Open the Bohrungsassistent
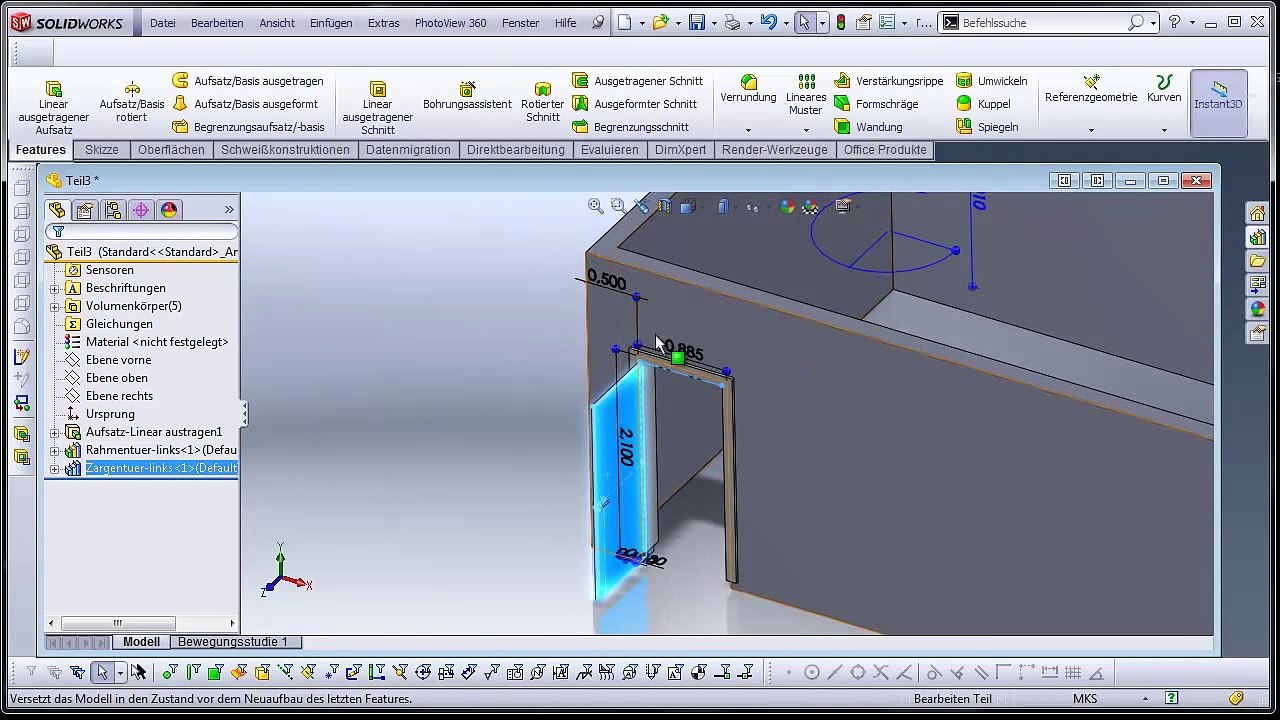This screenshot has width=1280, height=720. pyautogui.click(x=467, y=97)
